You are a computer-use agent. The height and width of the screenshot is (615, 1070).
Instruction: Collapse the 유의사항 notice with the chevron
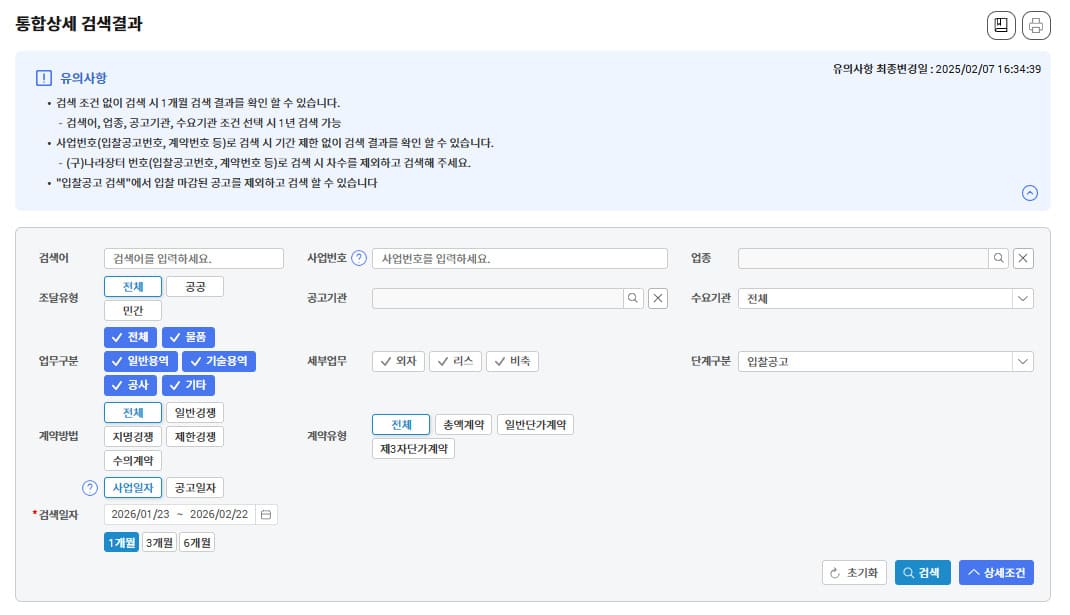pos(1030,192)
